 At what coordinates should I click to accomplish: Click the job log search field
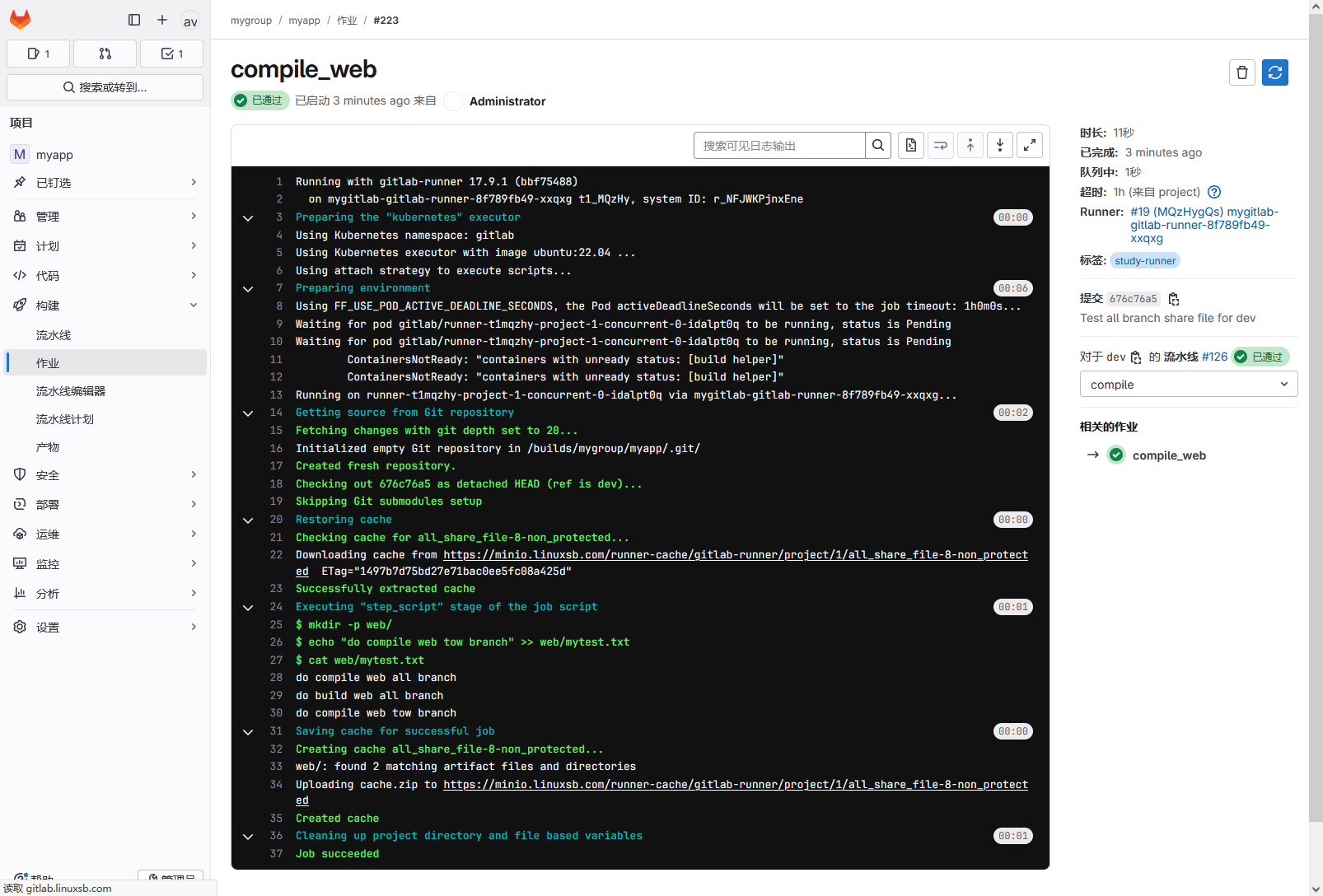779,145
